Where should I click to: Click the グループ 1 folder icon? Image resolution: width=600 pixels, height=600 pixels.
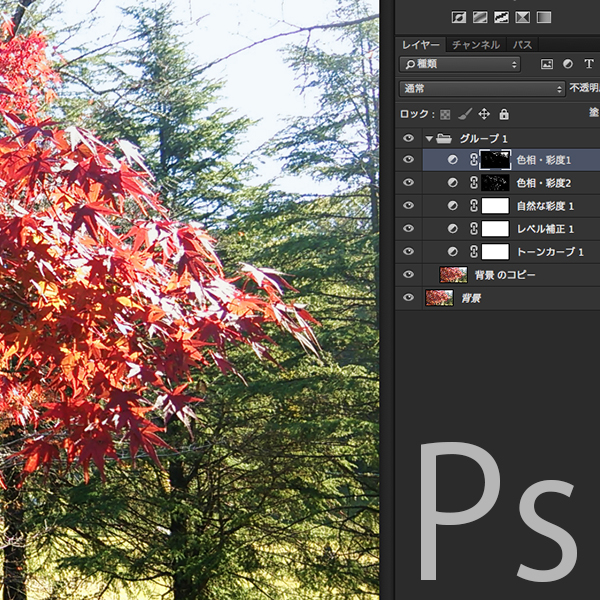[x=444, y=138]
